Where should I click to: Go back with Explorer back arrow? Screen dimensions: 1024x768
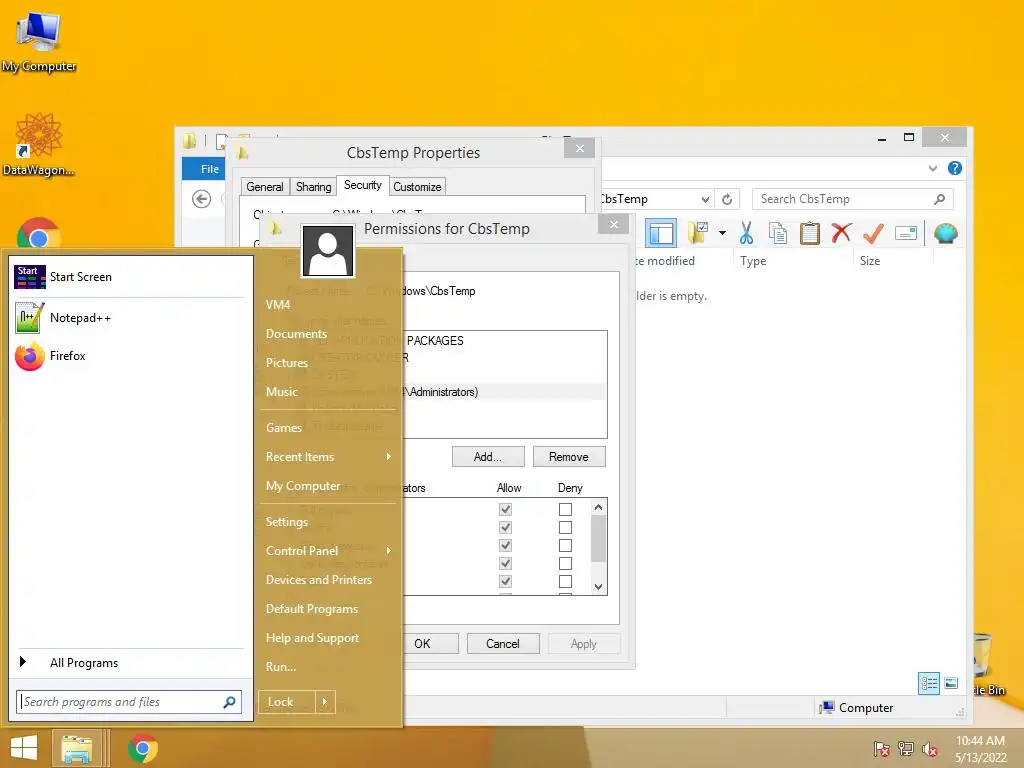[201, 199]
